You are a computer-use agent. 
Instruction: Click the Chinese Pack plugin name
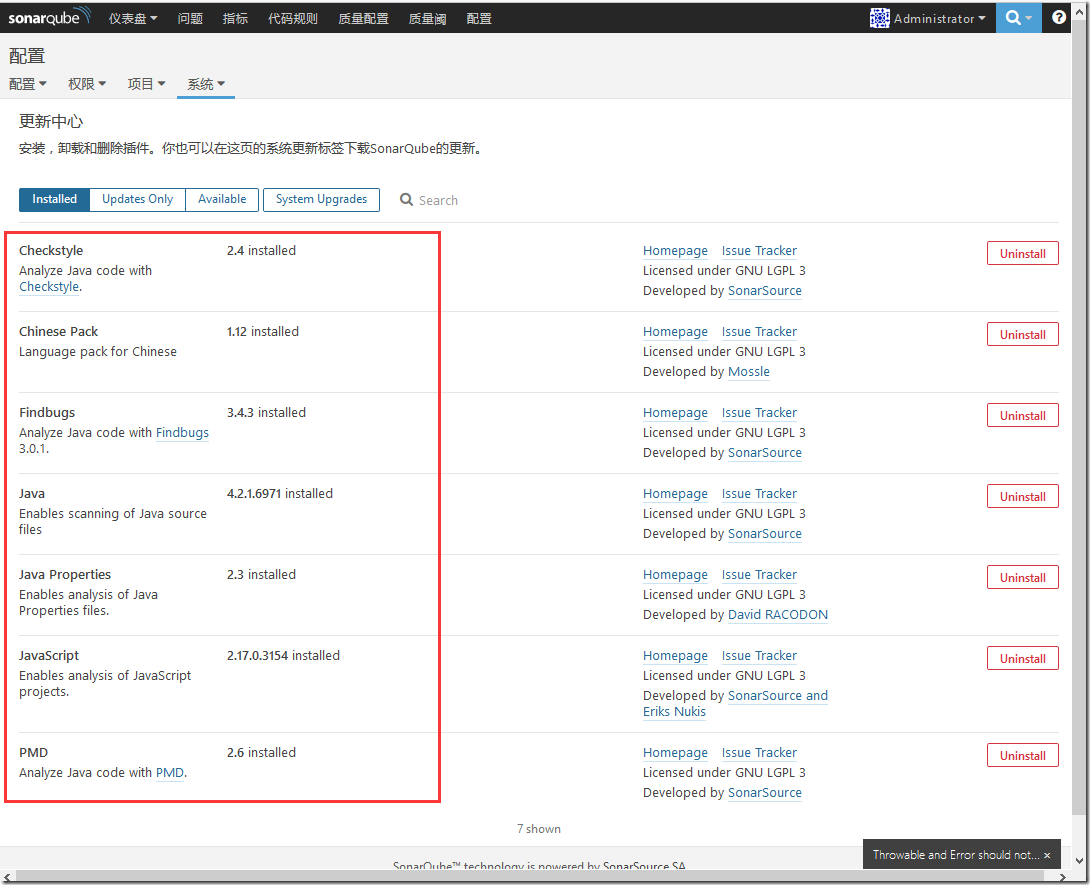58,332
